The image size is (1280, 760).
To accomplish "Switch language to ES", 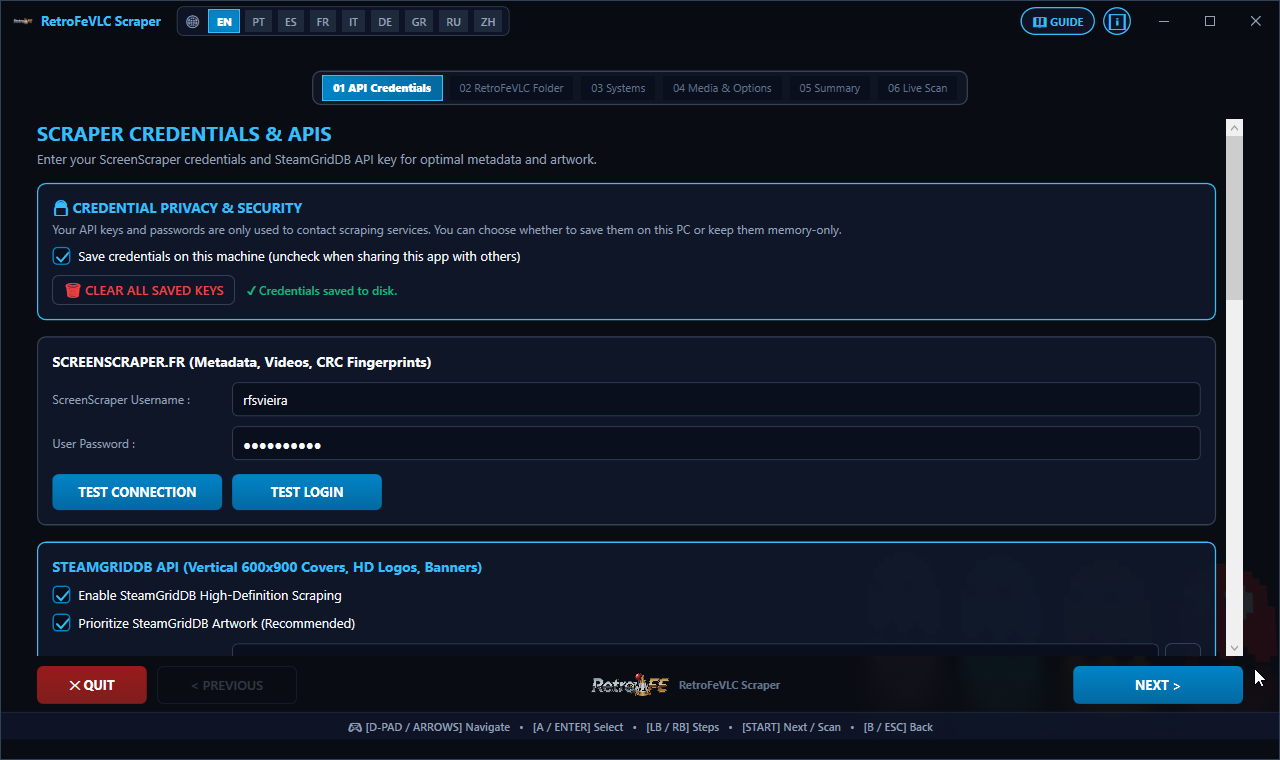I will point(290,21).
